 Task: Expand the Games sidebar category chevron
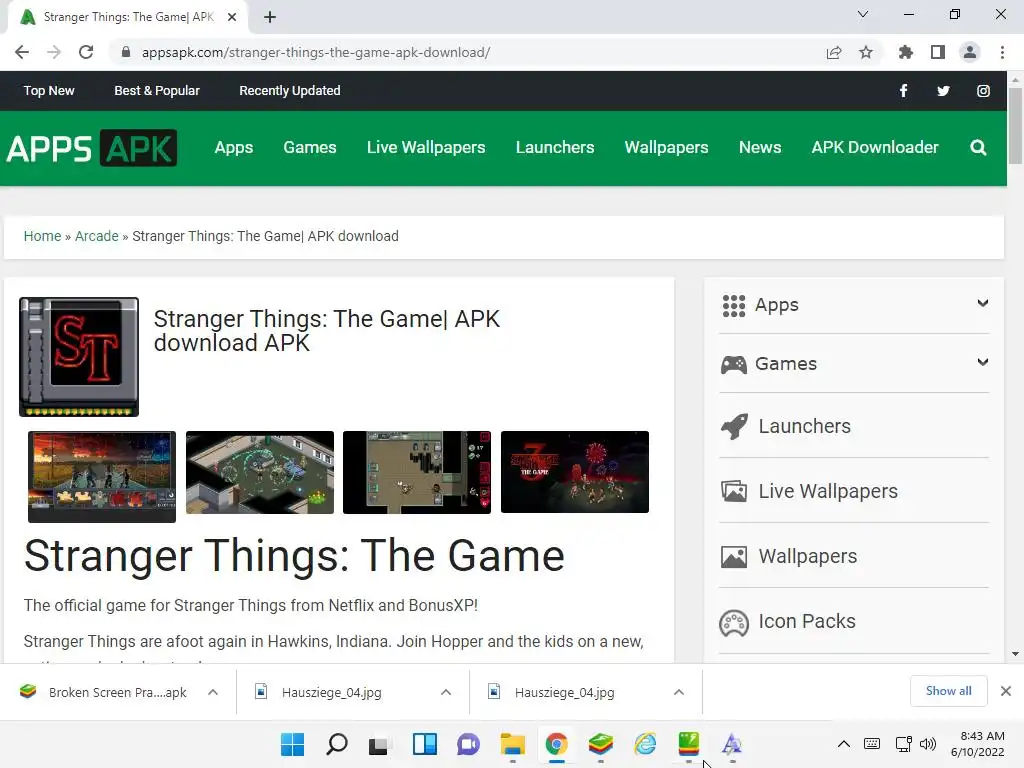tap(982, 362)
